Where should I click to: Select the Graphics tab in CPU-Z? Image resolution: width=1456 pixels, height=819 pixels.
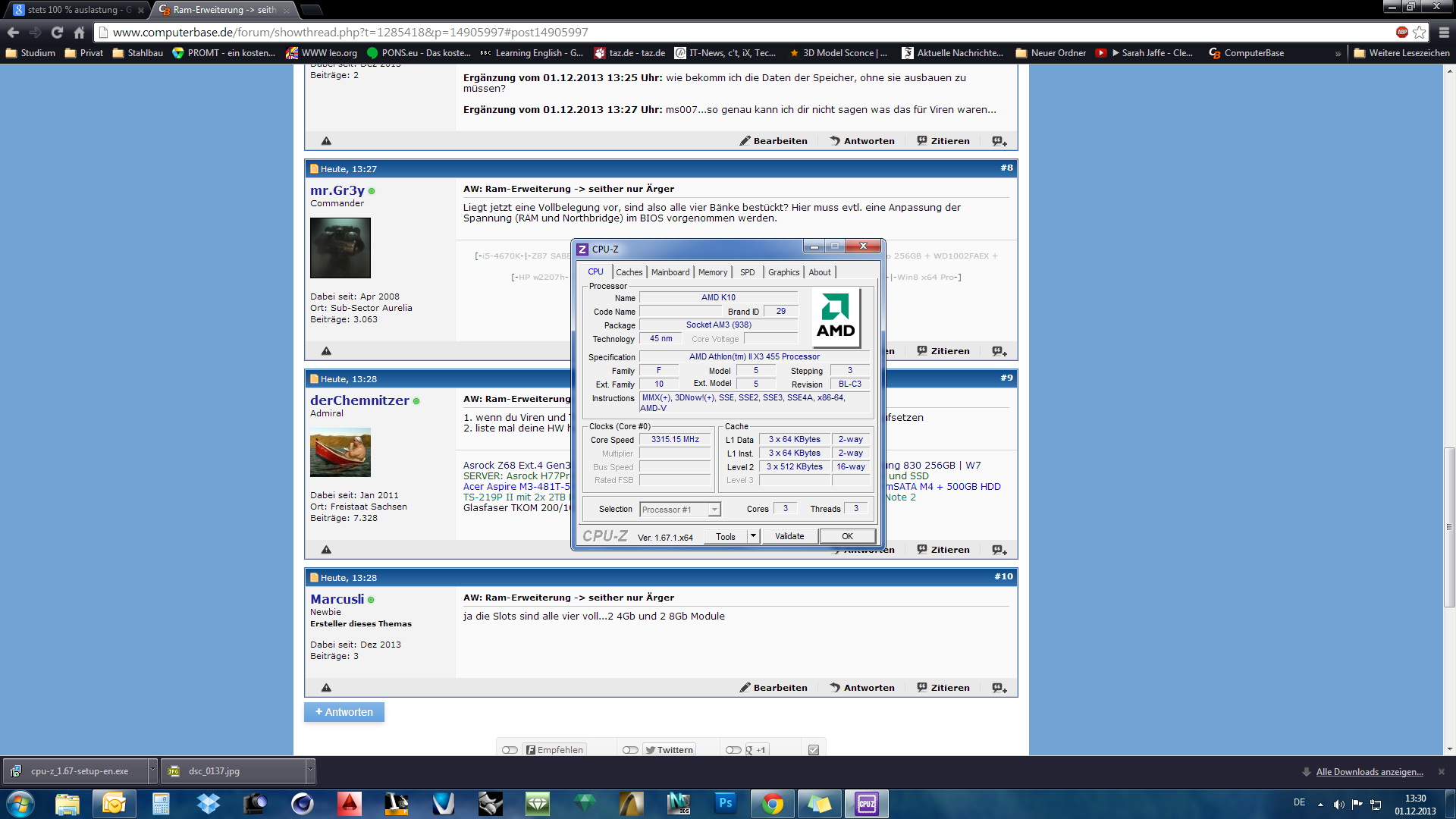pyautogui.click(x=783, y=272)
